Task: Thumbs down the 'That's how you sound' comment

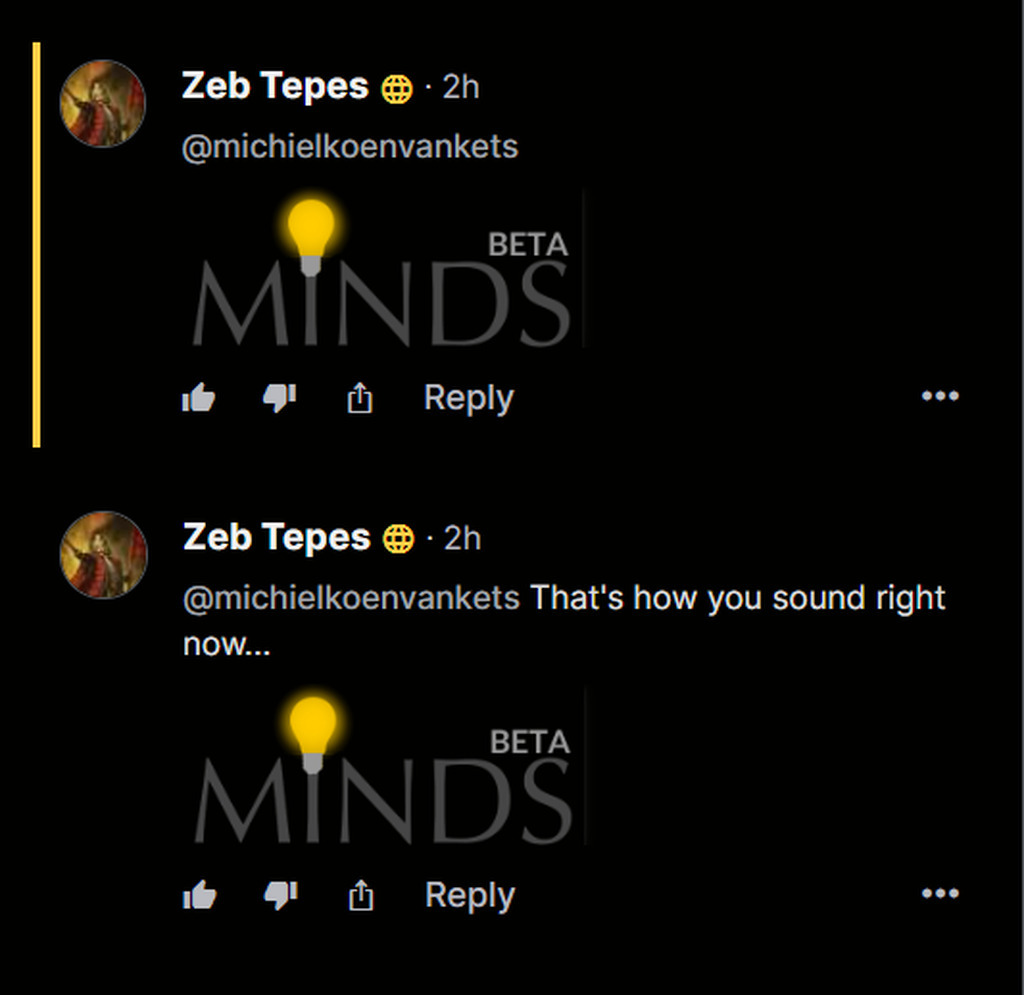Action: (x=280, y=895)
